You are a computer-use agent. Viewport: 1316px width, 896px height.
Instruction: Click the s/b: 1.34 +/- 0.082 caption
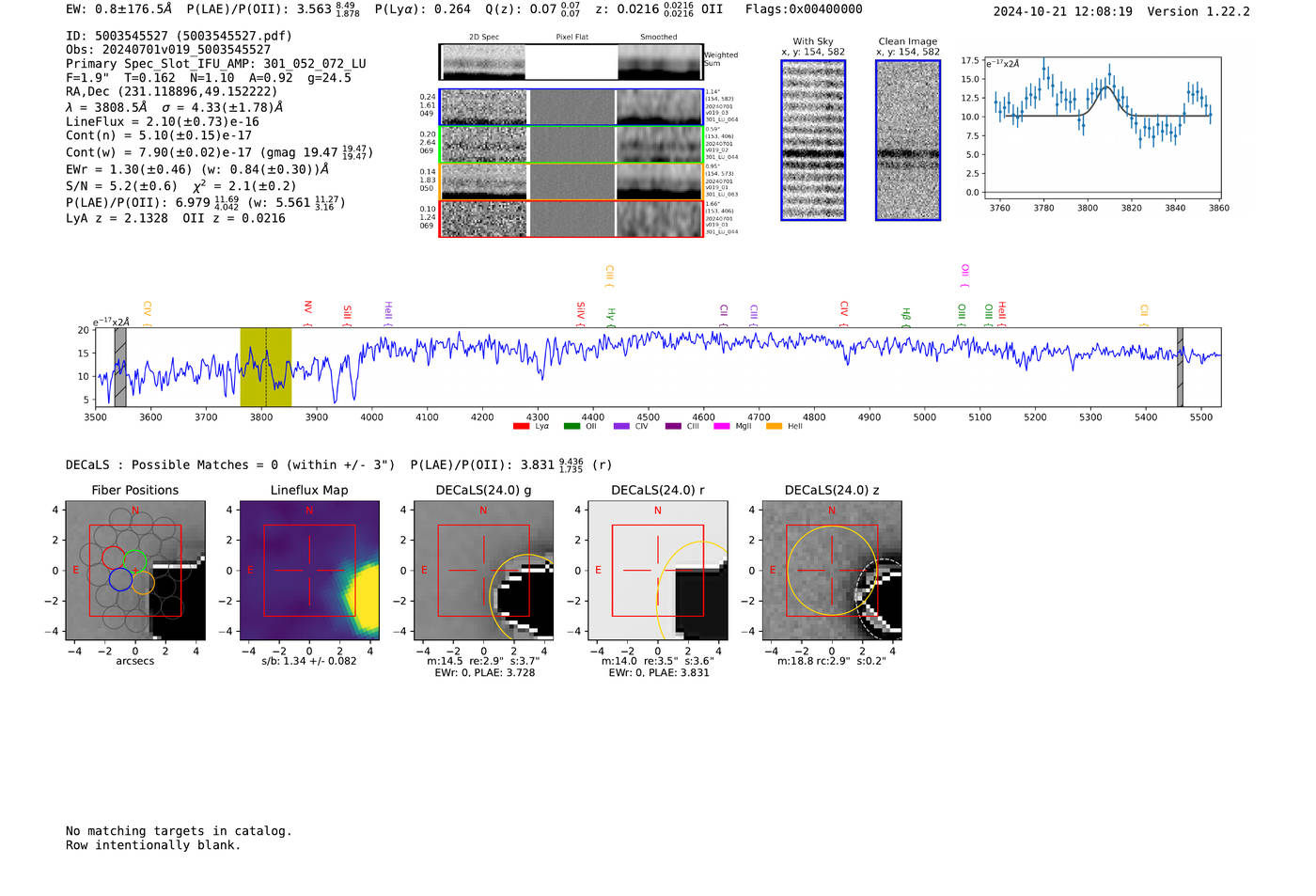coord(309,661)
